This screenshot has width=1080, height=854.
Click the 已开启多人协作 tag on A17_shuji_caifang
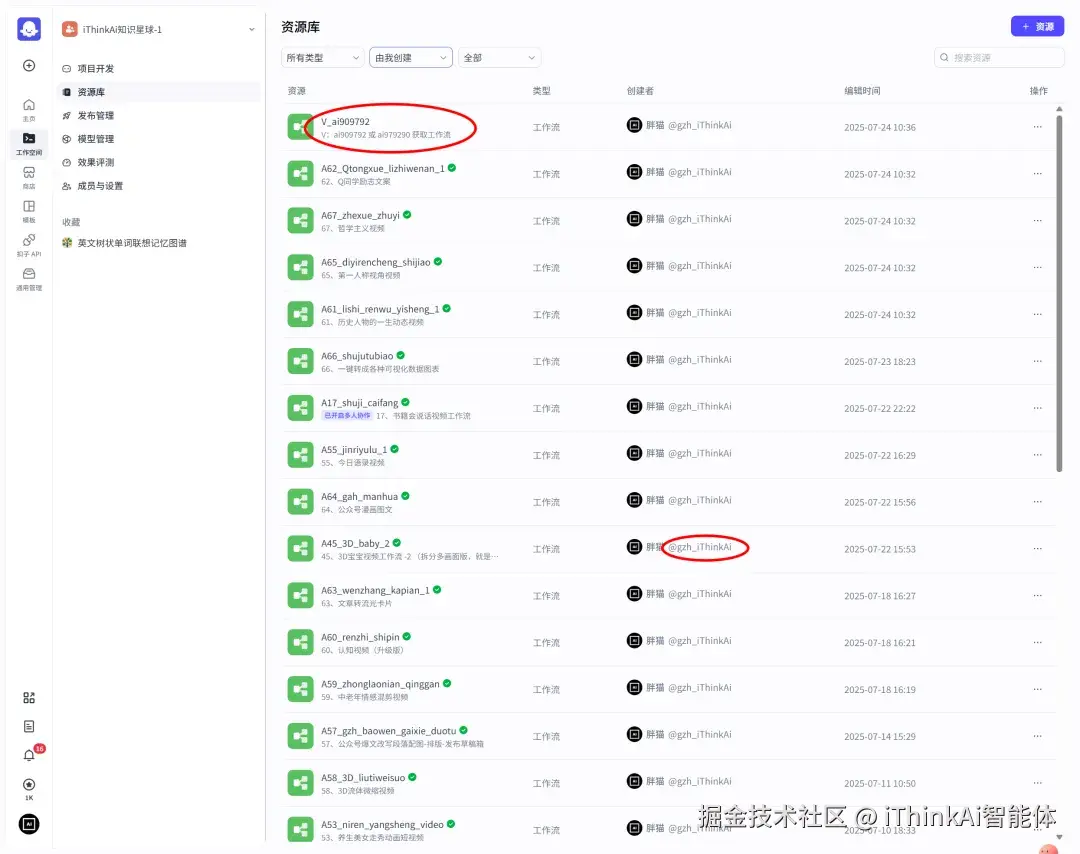click(347, 415)
